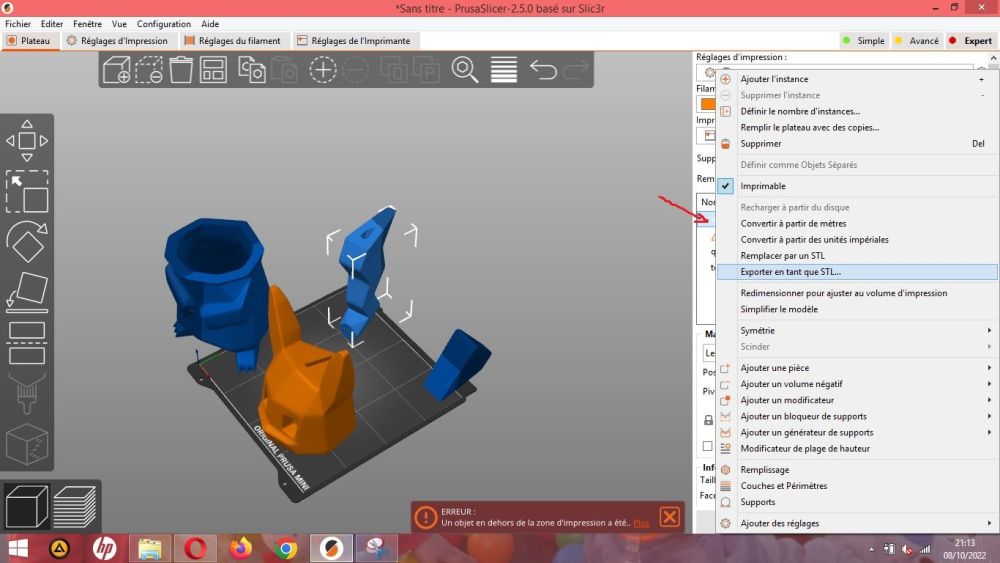This screenshot has width=1000, height=563.
Task: Switch to Réglages d'Impression tab
Action: [117, 41]
